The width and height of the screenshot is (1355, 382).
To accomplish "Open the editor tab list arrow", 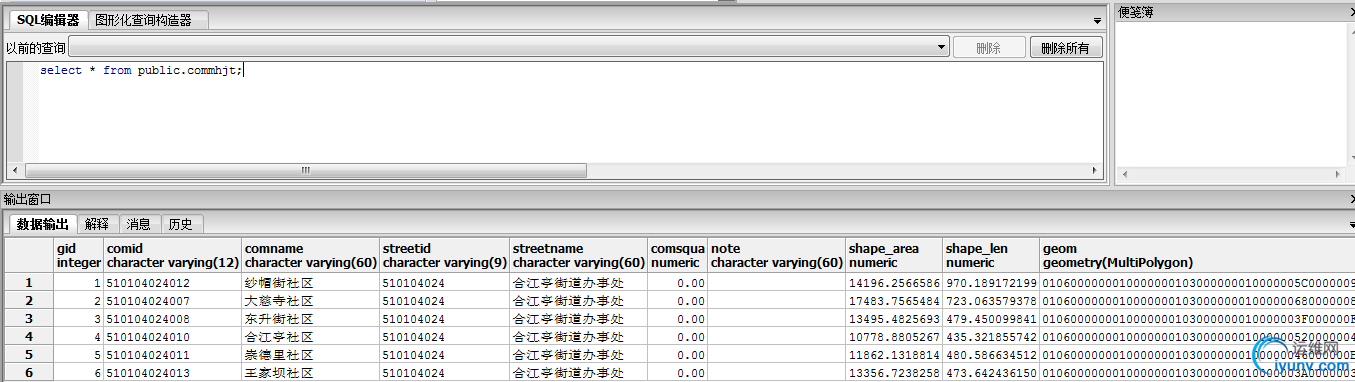I will 1097,20.
